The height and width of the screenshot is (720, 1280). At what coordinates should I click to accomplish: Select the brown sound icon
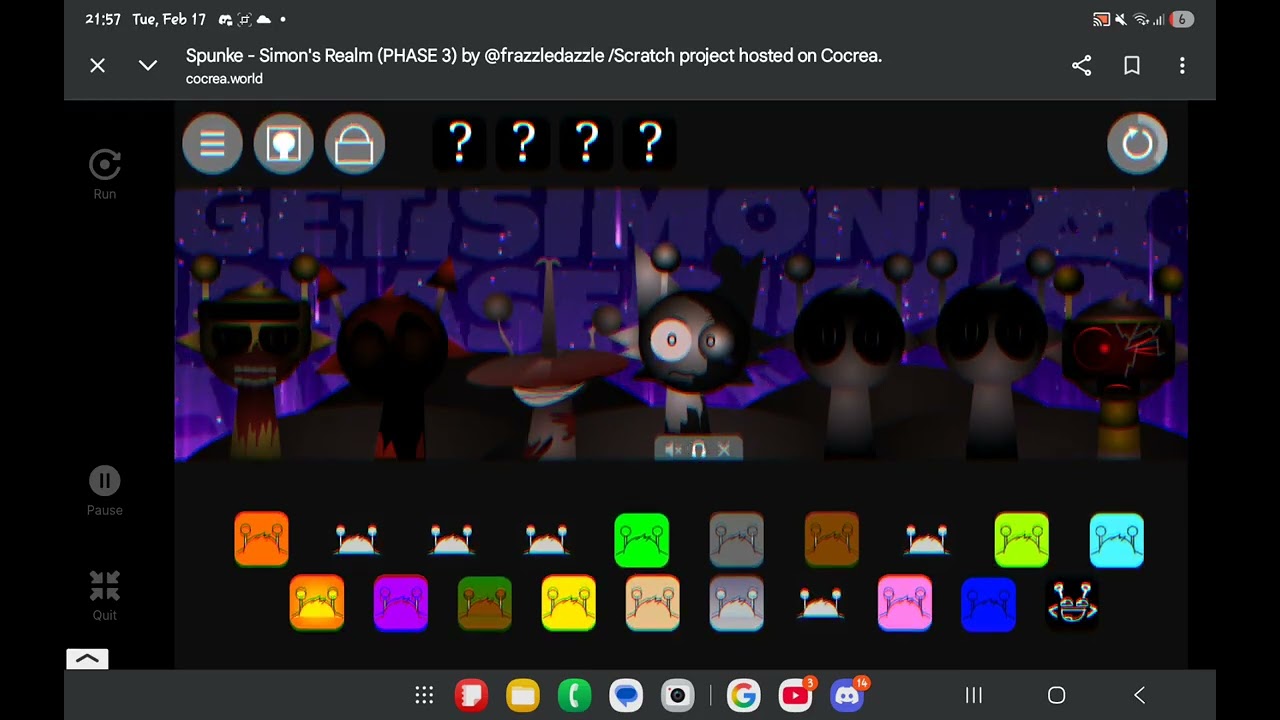832,540
